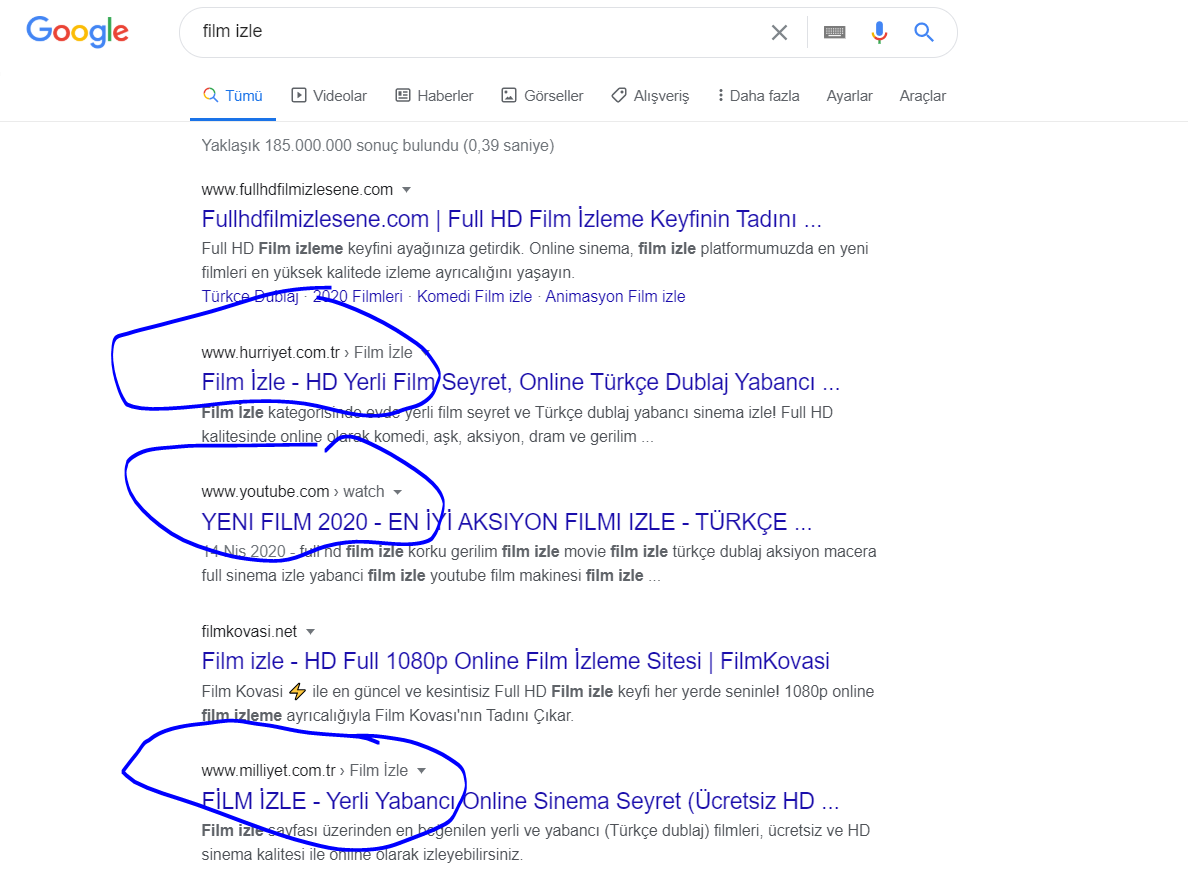
Task: Click the Google logo
Action: click(x=77, y=31)
